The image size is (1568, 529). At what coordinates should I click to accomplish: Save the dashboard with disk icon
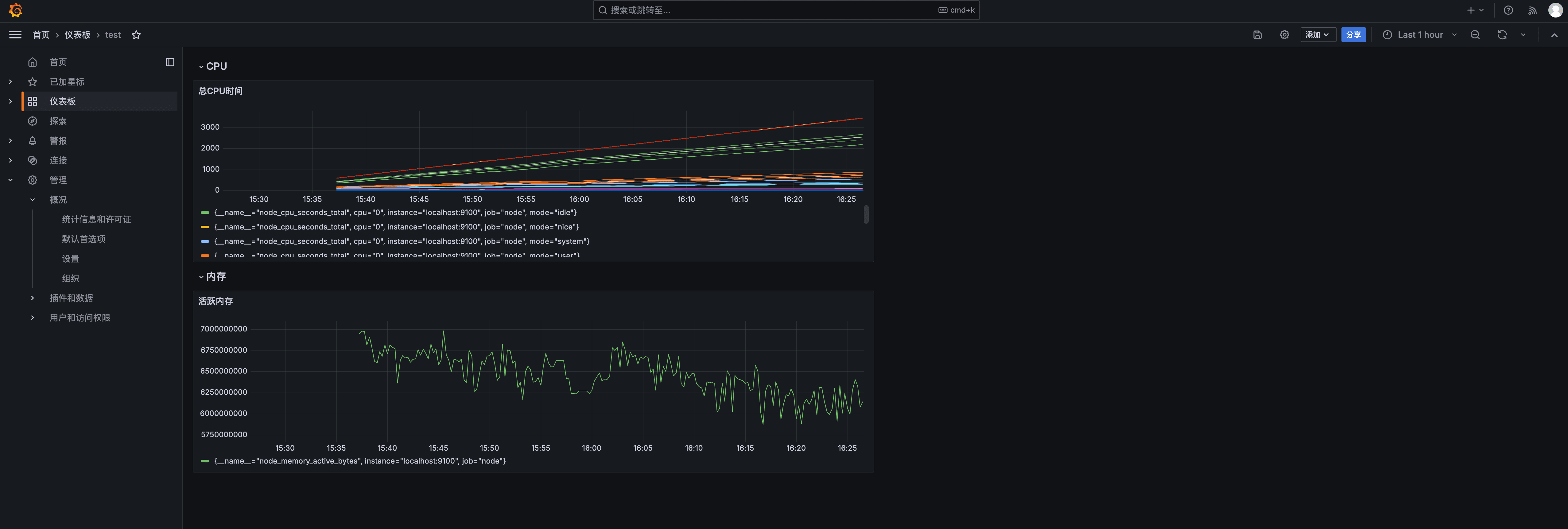coord(1258,35)
